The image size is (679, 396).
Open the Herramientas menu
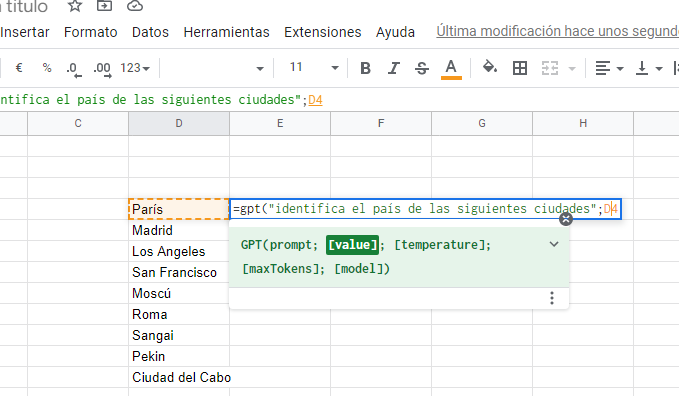tap(226, 32)
